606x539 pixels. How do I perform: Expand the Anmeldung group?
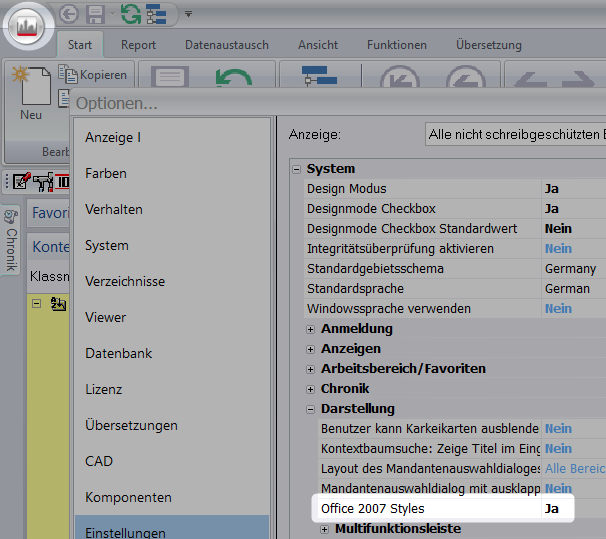310,329
